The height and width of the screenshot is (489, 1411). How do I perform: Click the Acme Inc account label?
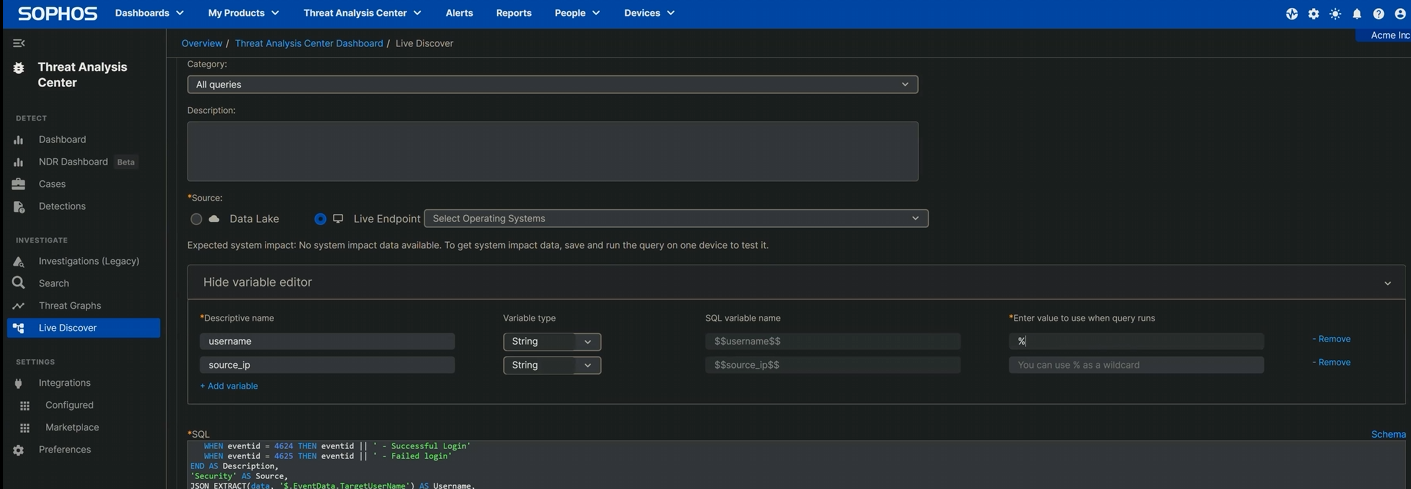1389,35
